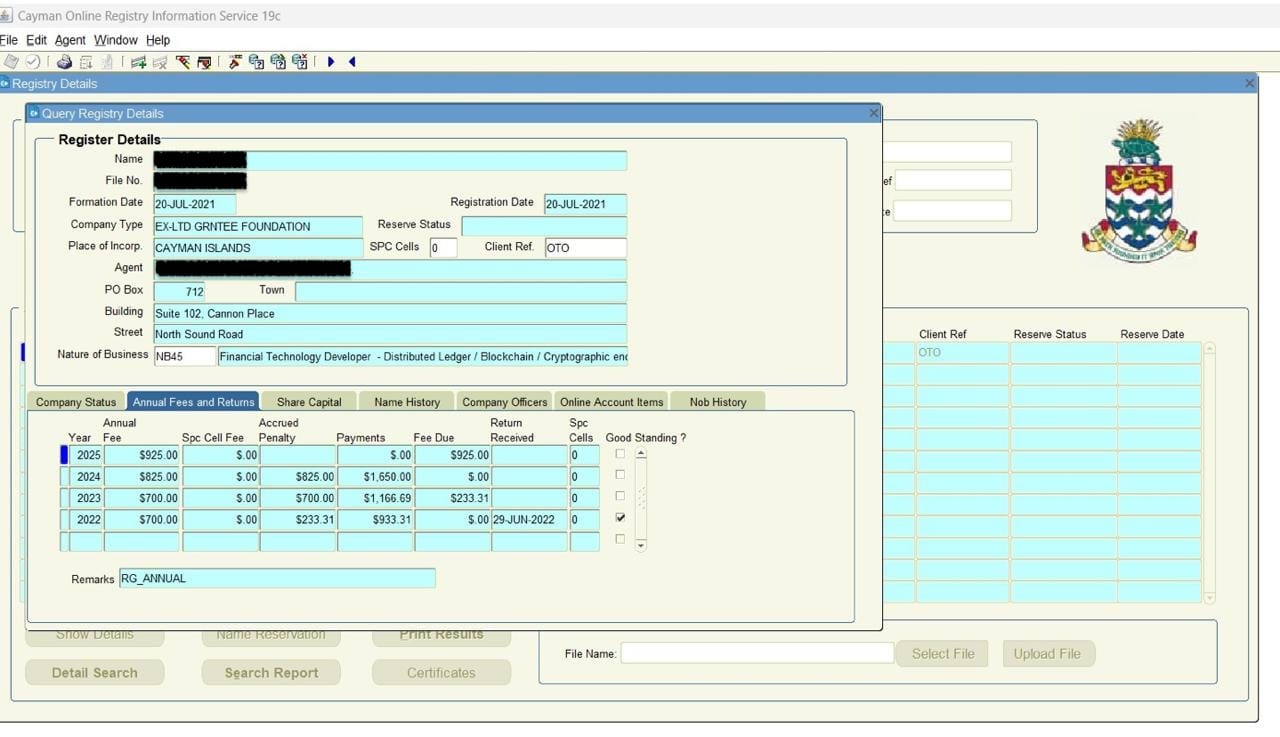Click the Return Received cell 29-JUN-2022
Screen dimensions: 1280x737
click(529, 519)
